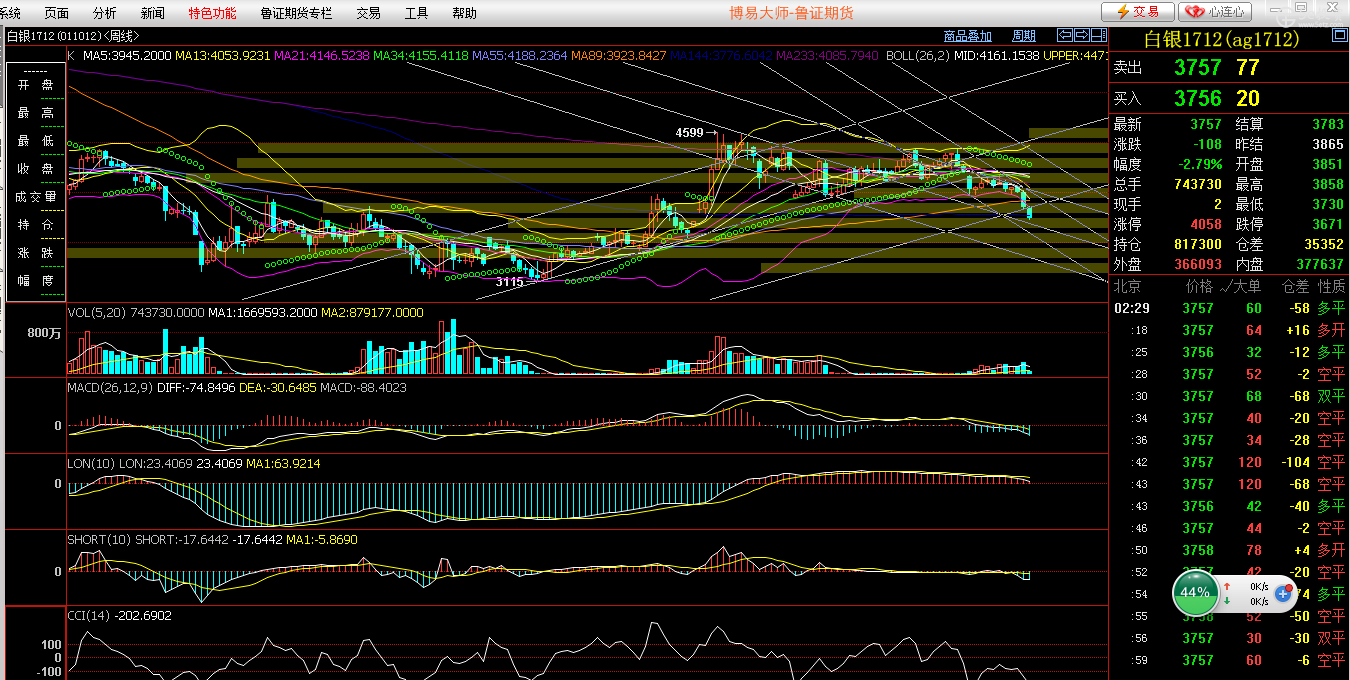Open the 帮助 menu
The height and width of the screenshot is (680, 1350).
tap(464, 13)
